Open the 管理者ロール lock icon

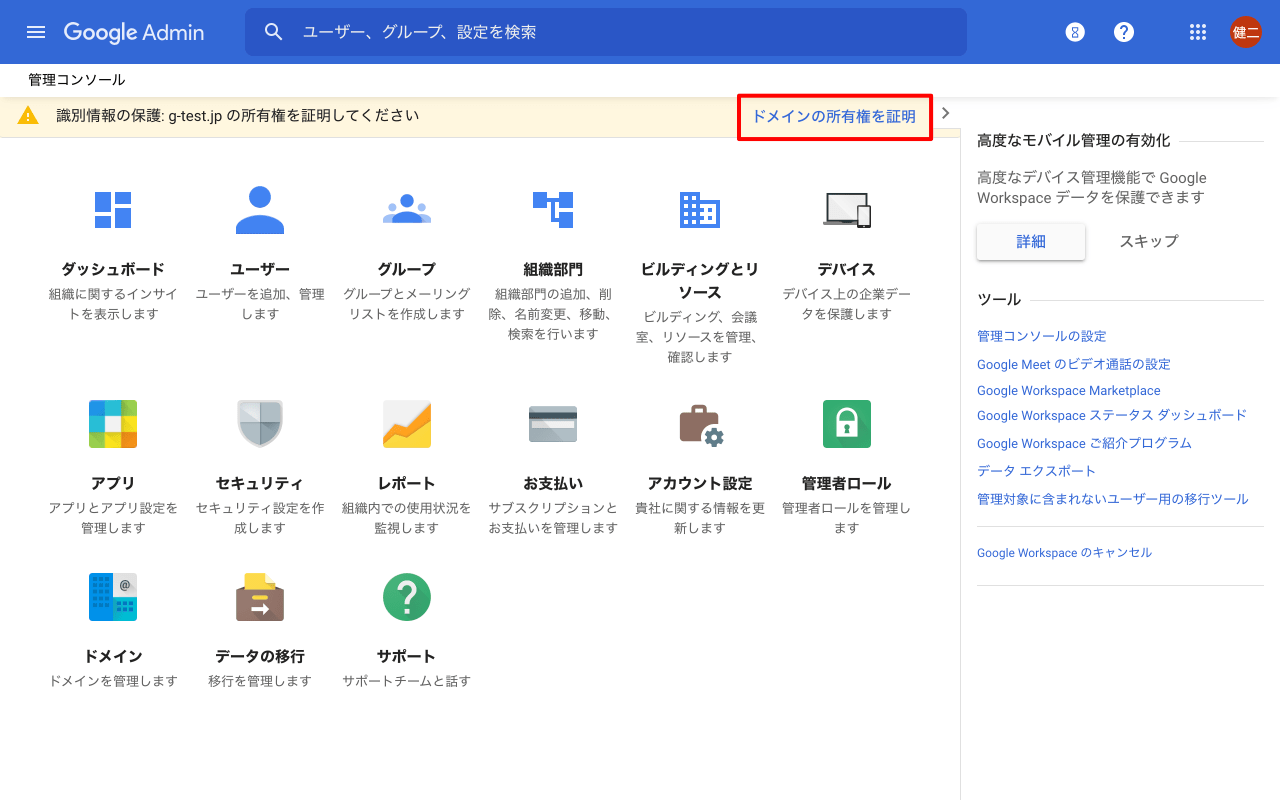pos(847,424)
